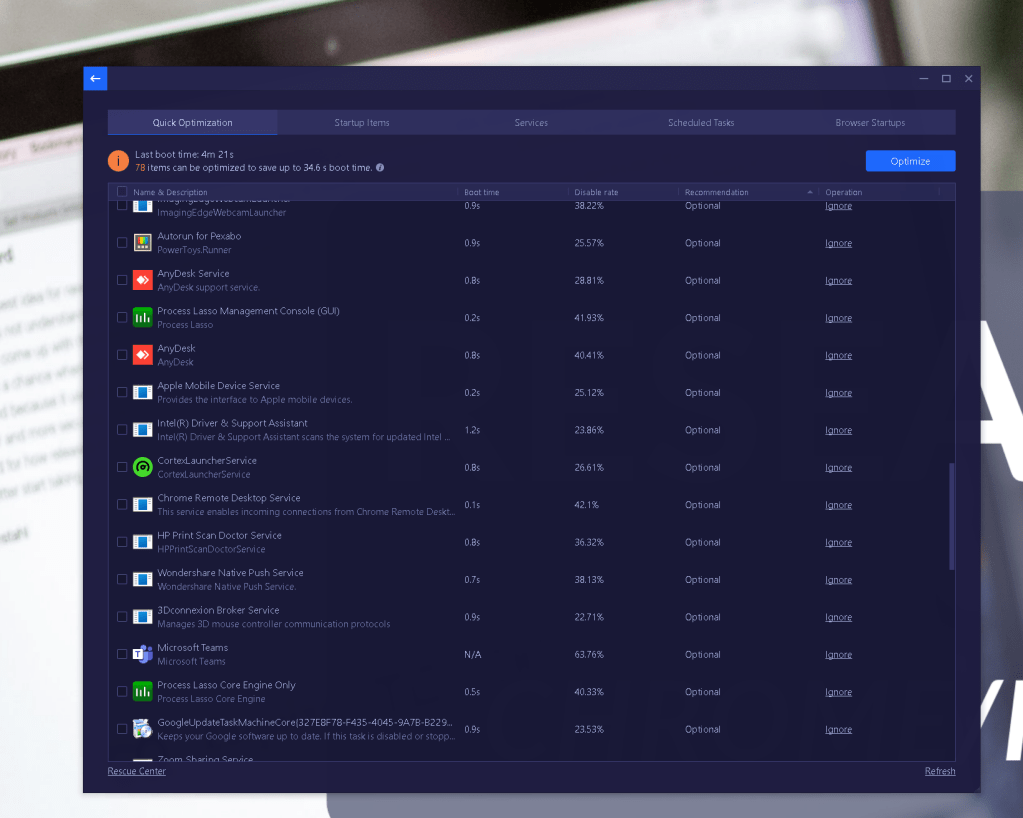Click the HP Print Scan Doctor Service icon

point(143,541)
